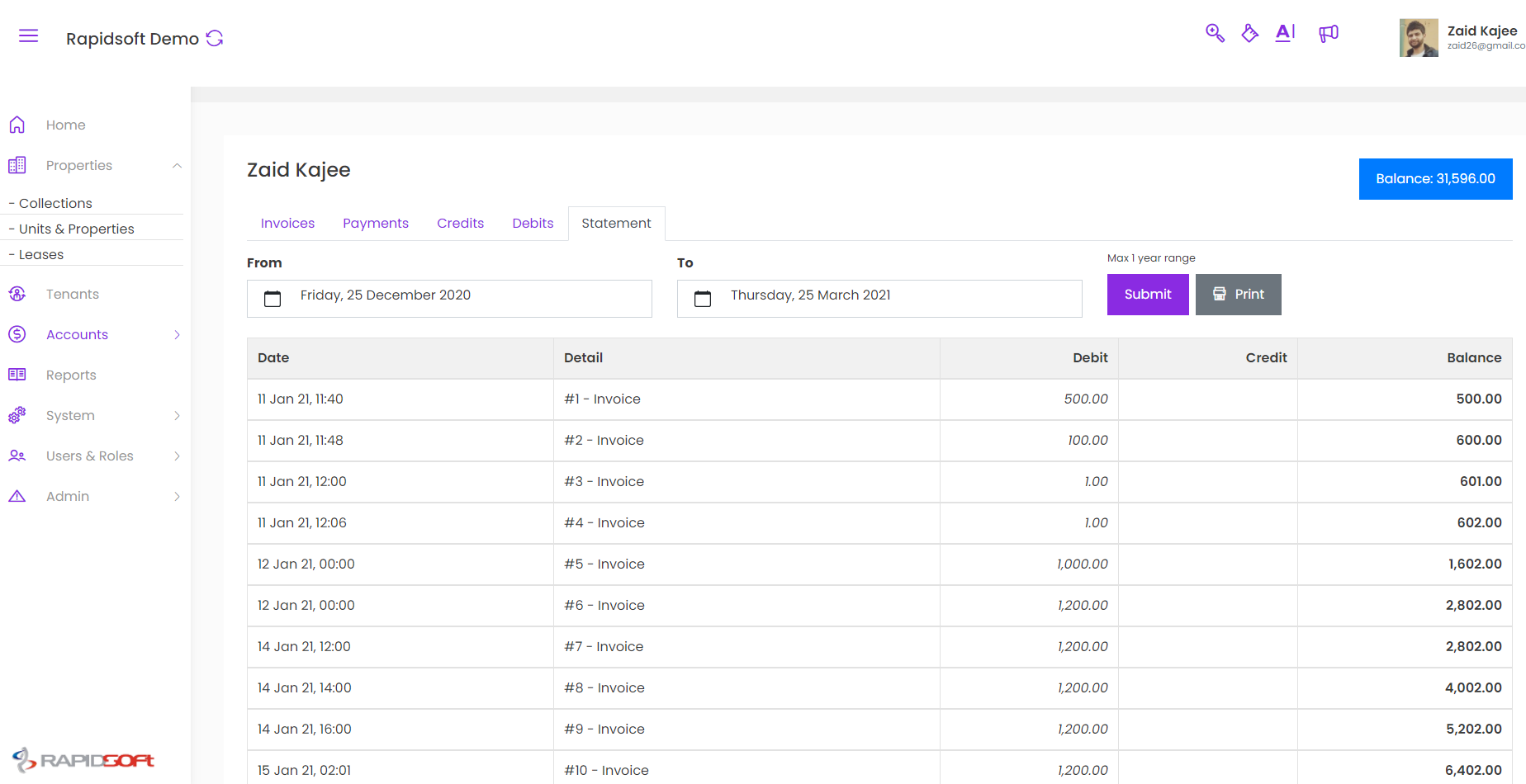Select row '#6 - Invoice'
Image resolution: width=1526 pixels, height=784 pixels.
click(x=879, y=606)
